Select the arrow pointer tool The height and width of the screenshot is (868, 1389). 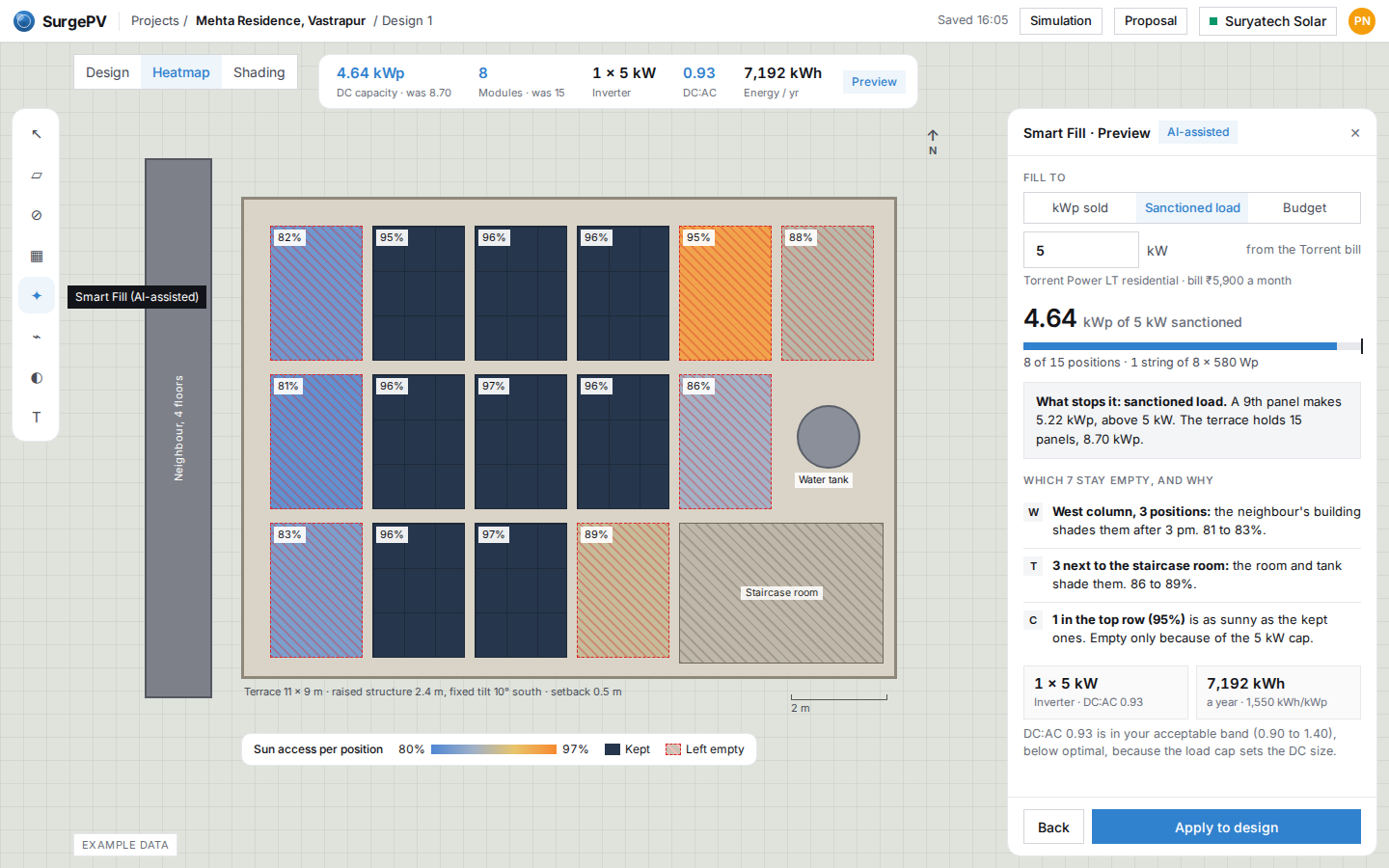point(37,134)
